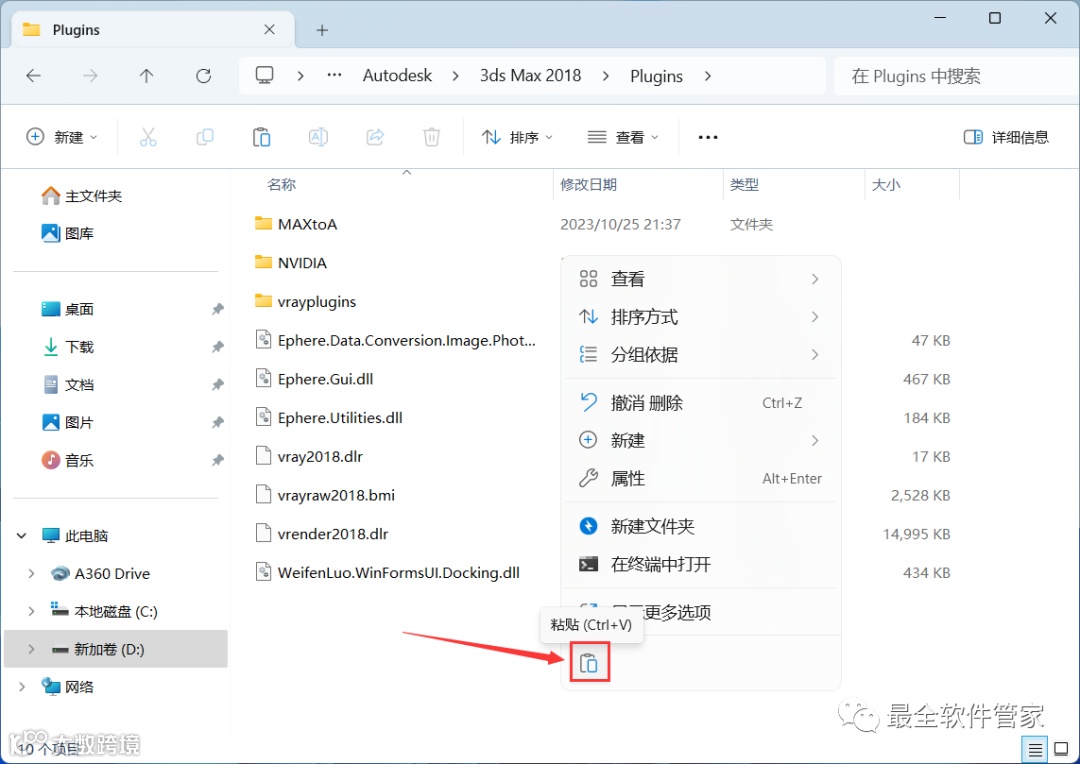Open the 查看 view dropdown in toolbar
1080x764 pixels.
623,137
